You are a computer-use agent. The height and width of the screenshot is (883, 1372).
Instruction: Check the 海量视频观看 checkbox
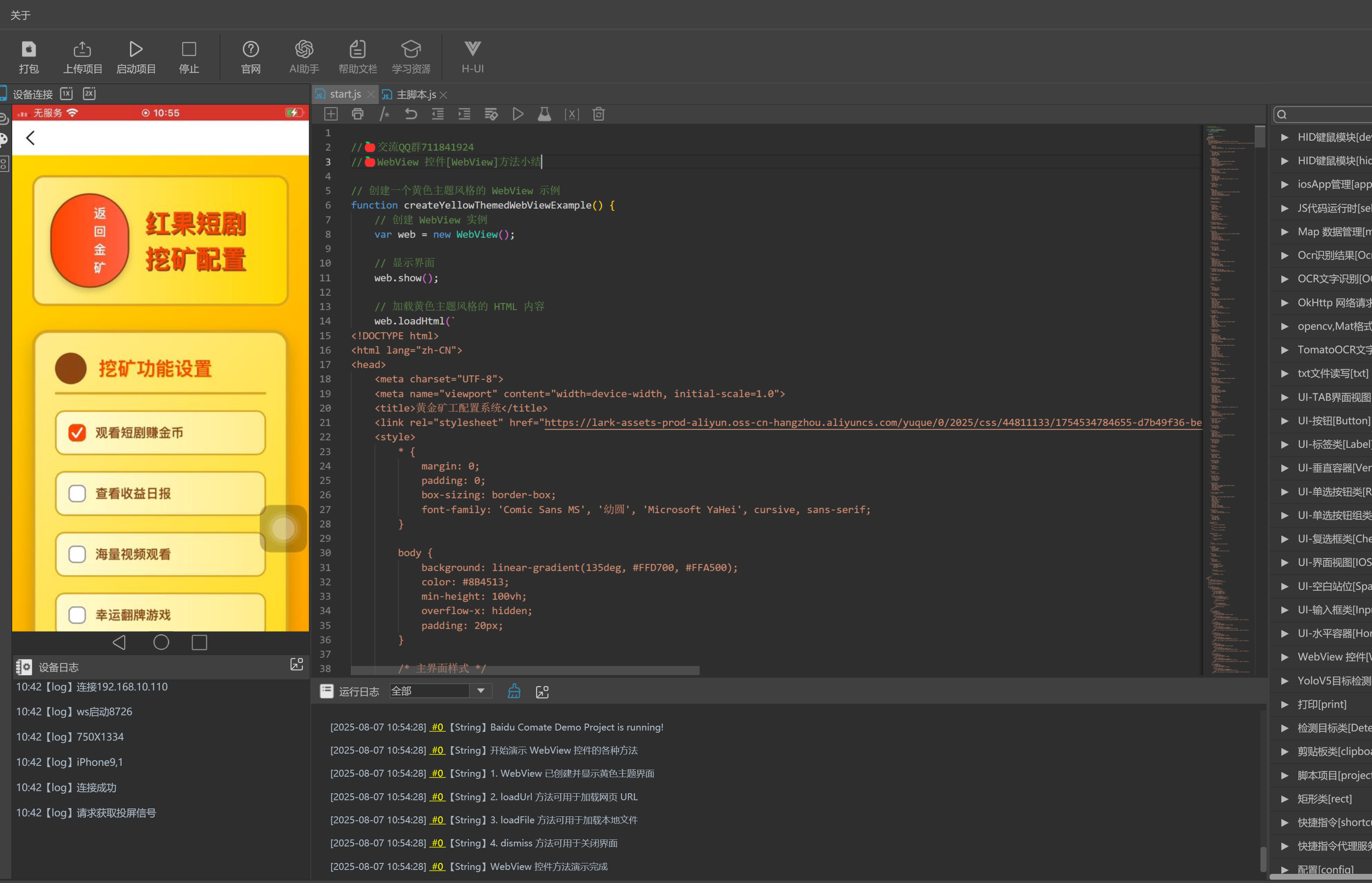pos(78,555)
